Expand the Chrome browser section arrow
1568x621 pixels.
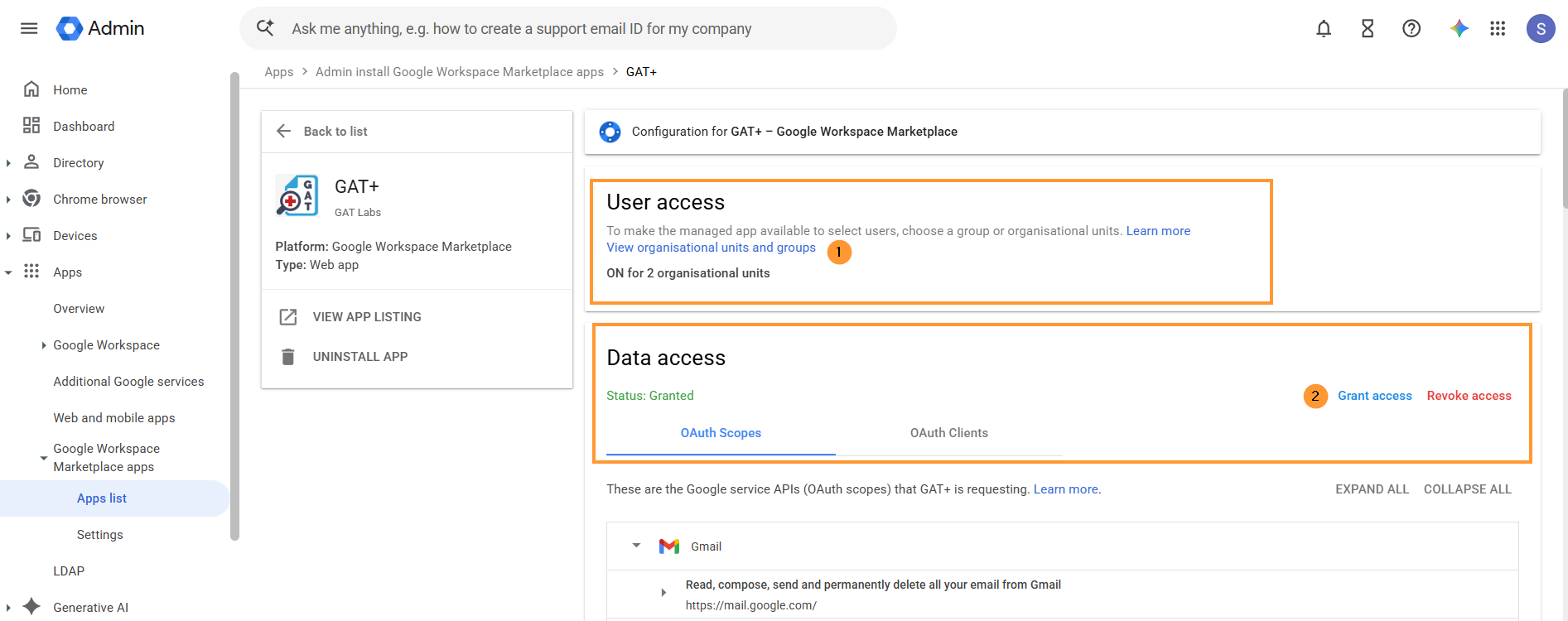click(x=8, y=200)
